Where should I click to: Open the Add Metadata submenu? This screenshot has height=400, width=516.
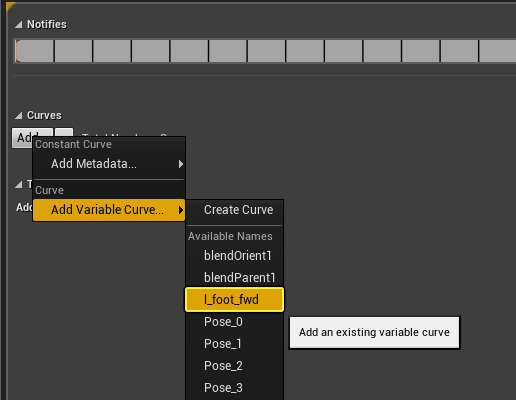click(109, 164)
